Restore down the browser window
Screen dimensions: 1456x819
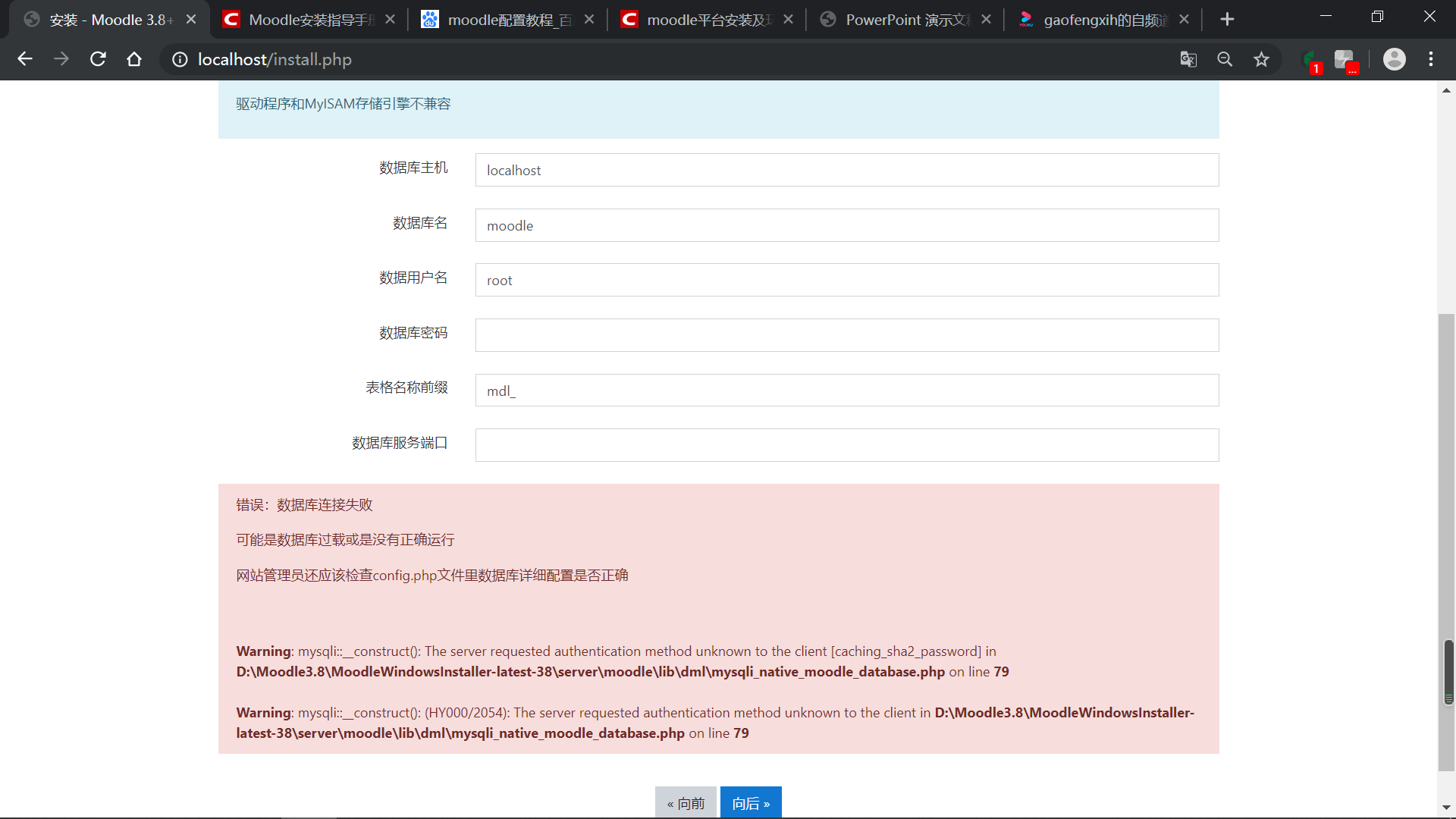(1377, 17)
